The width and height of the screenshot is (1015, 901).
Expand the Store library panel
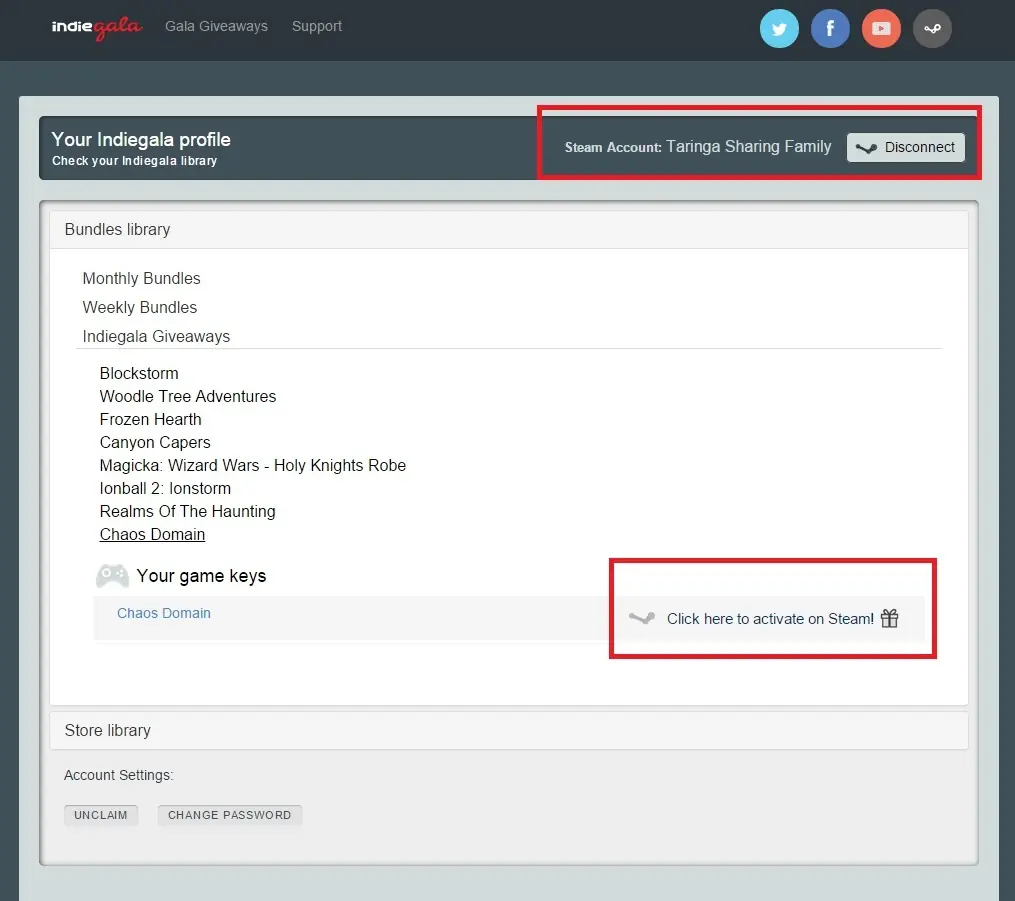[x=107, y=730]
